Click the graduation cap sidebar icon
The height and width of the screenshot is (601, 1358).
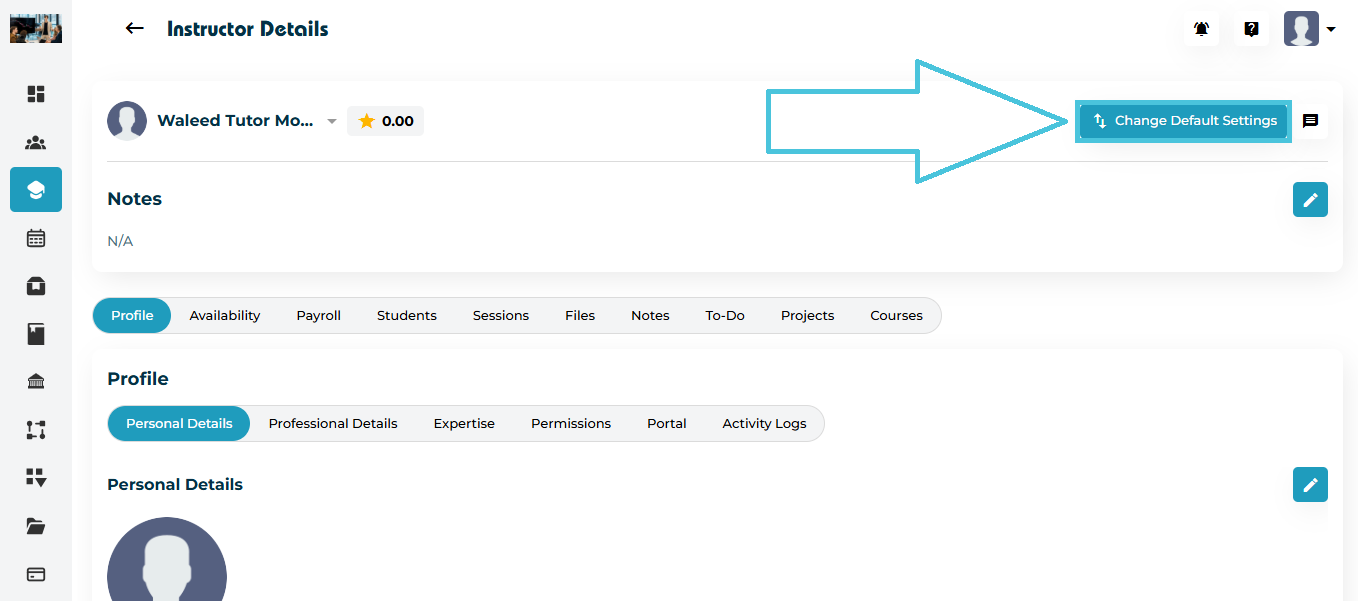pyautogui.click(x=36, y=190)
